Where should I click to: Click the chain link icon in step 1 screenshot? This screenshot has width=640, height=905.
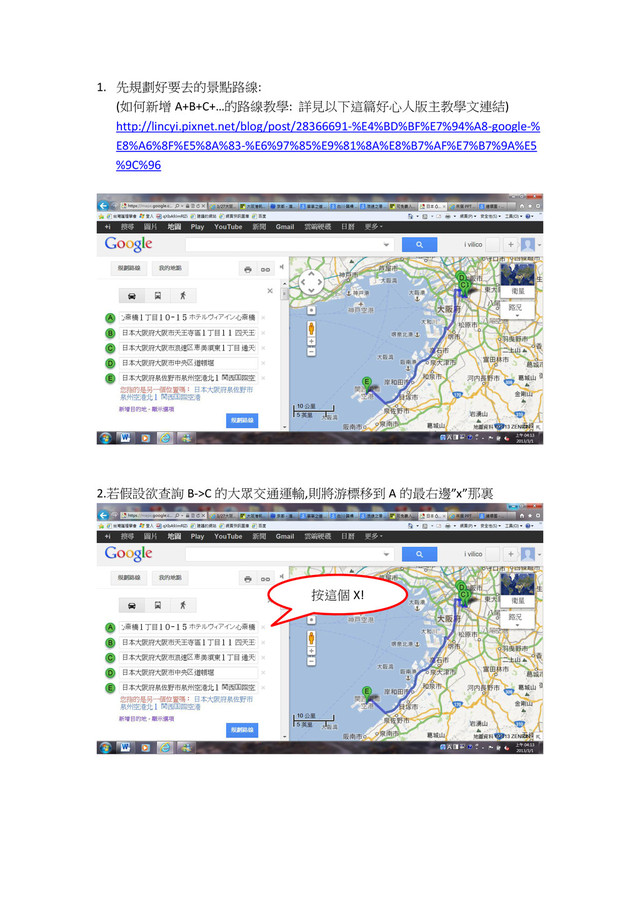(265, 270)
